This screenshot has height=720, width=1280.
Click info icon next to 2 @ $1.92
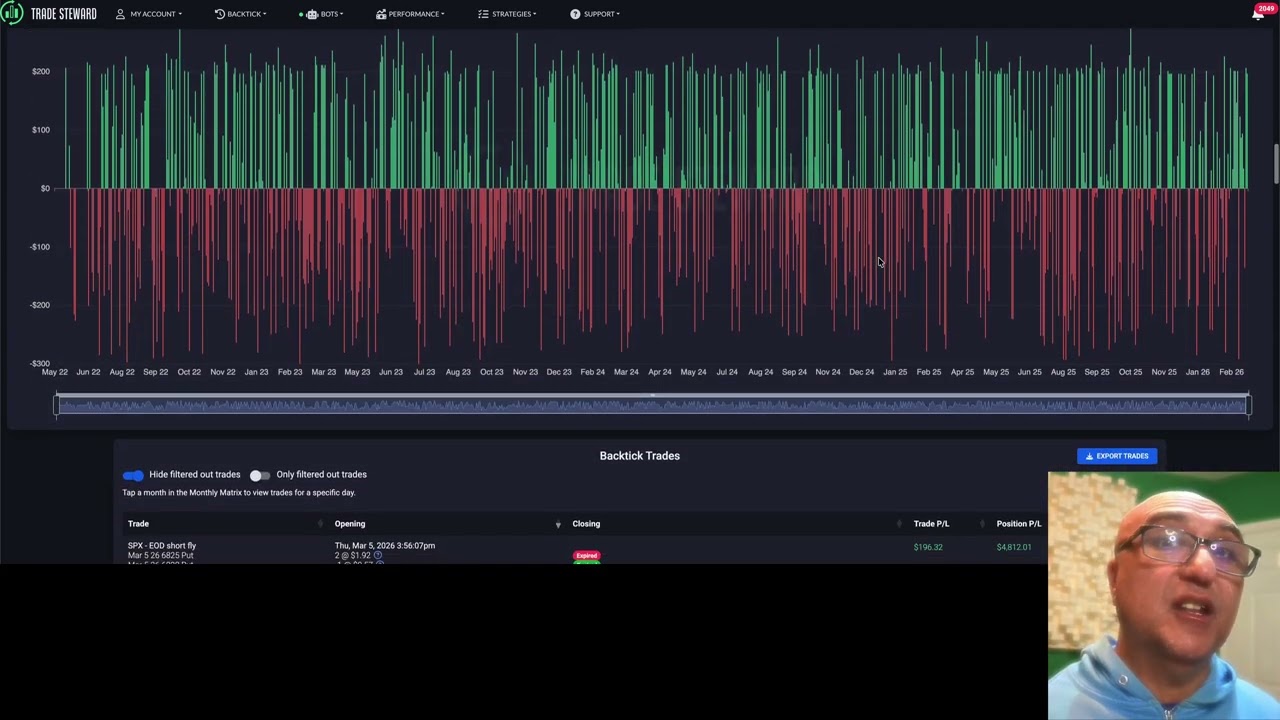378,555
